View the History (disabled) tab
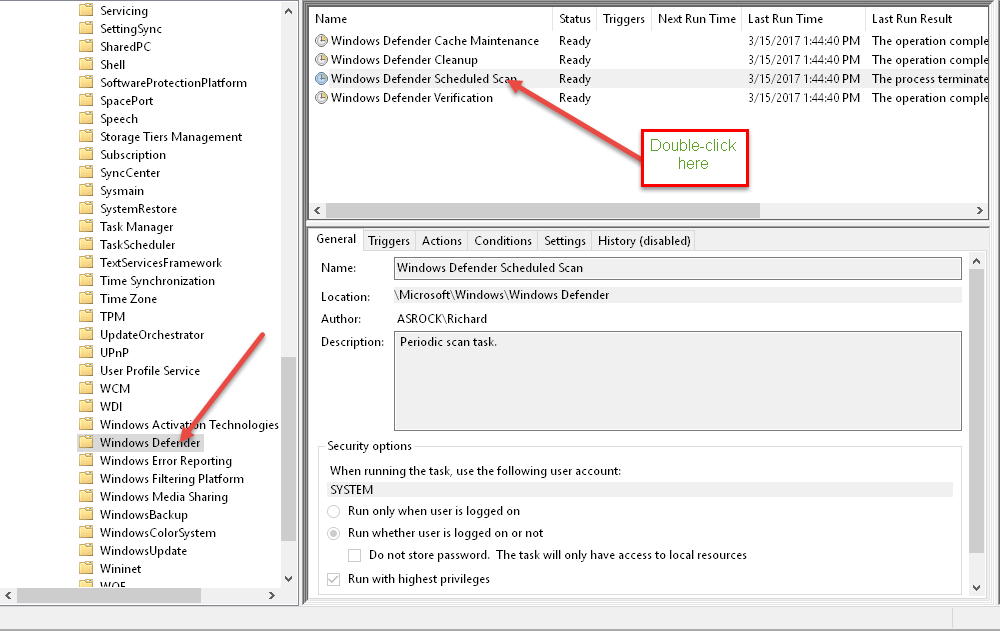 643,241
